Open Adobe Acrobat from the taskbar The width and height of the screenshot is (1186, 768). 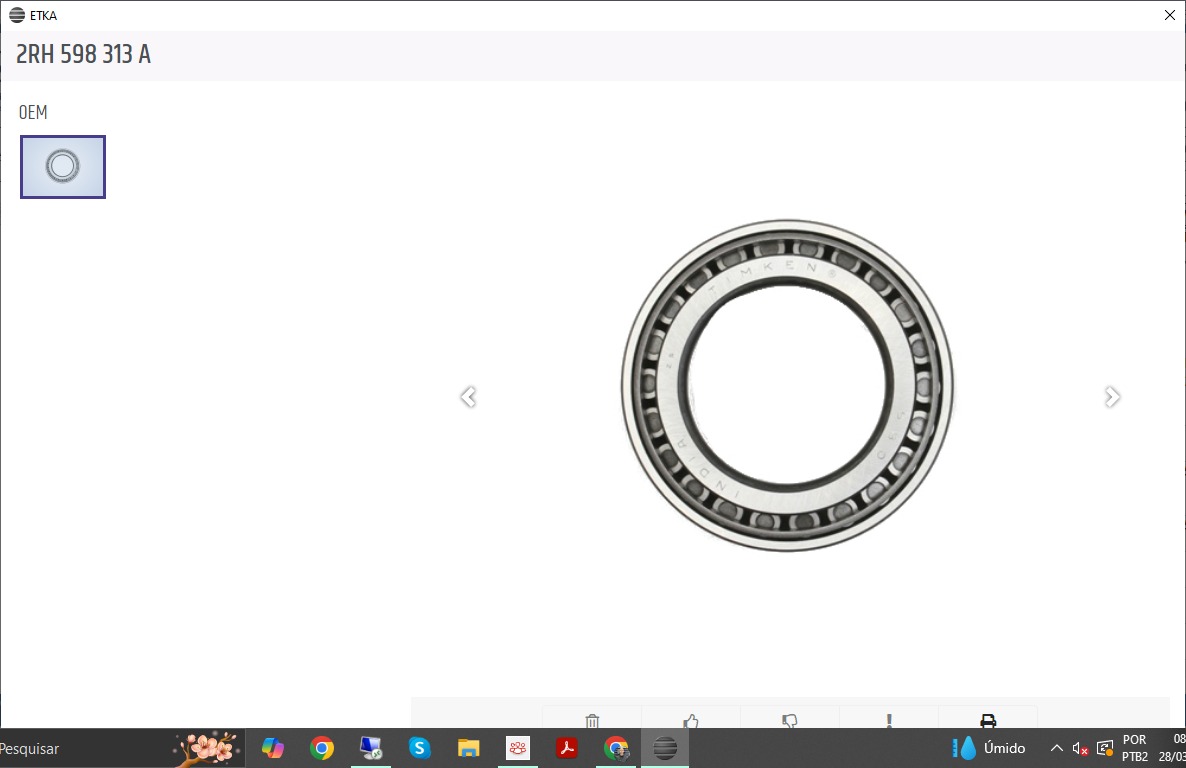coord(567,748)
